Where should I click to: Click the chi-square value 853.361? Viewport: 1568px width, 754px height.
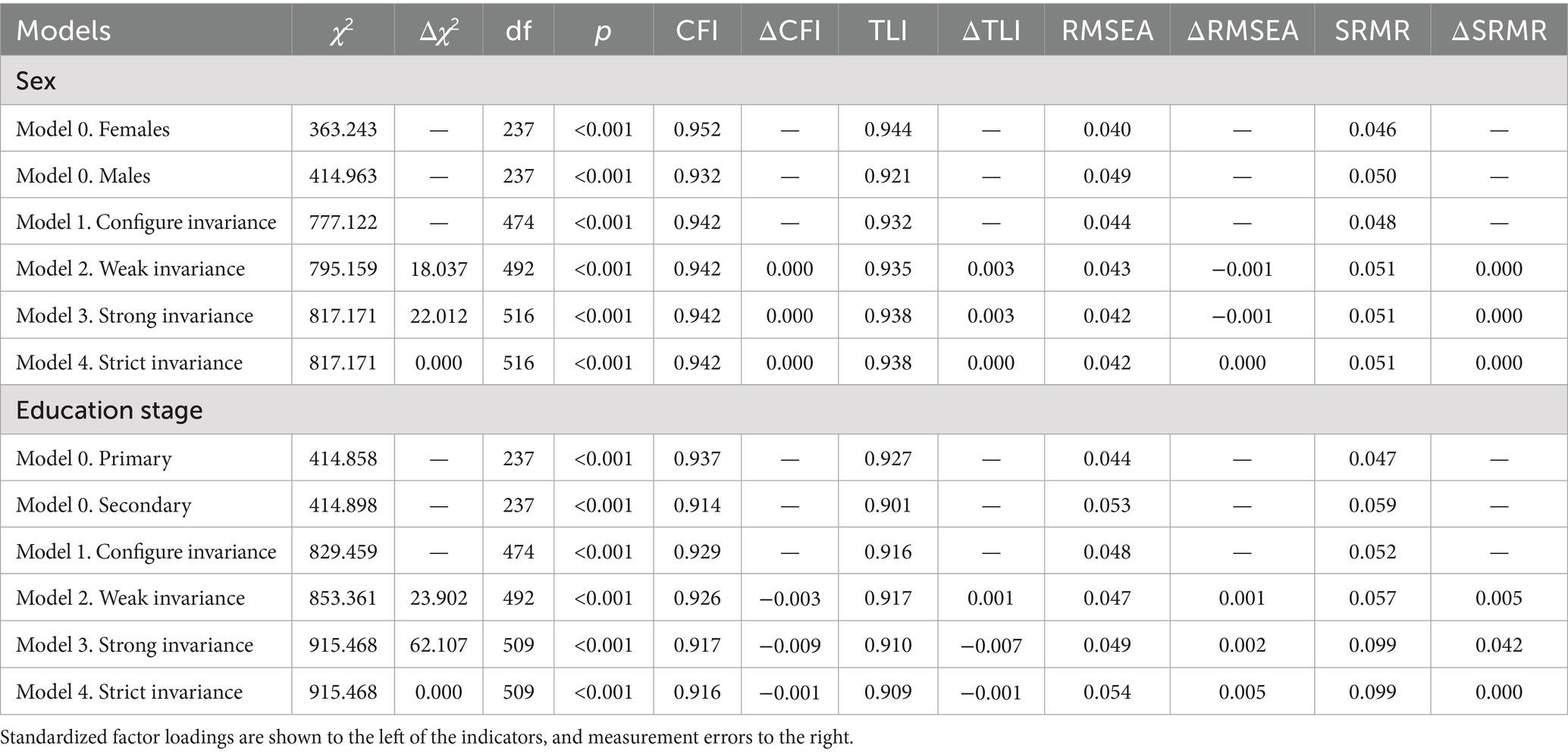343,598
